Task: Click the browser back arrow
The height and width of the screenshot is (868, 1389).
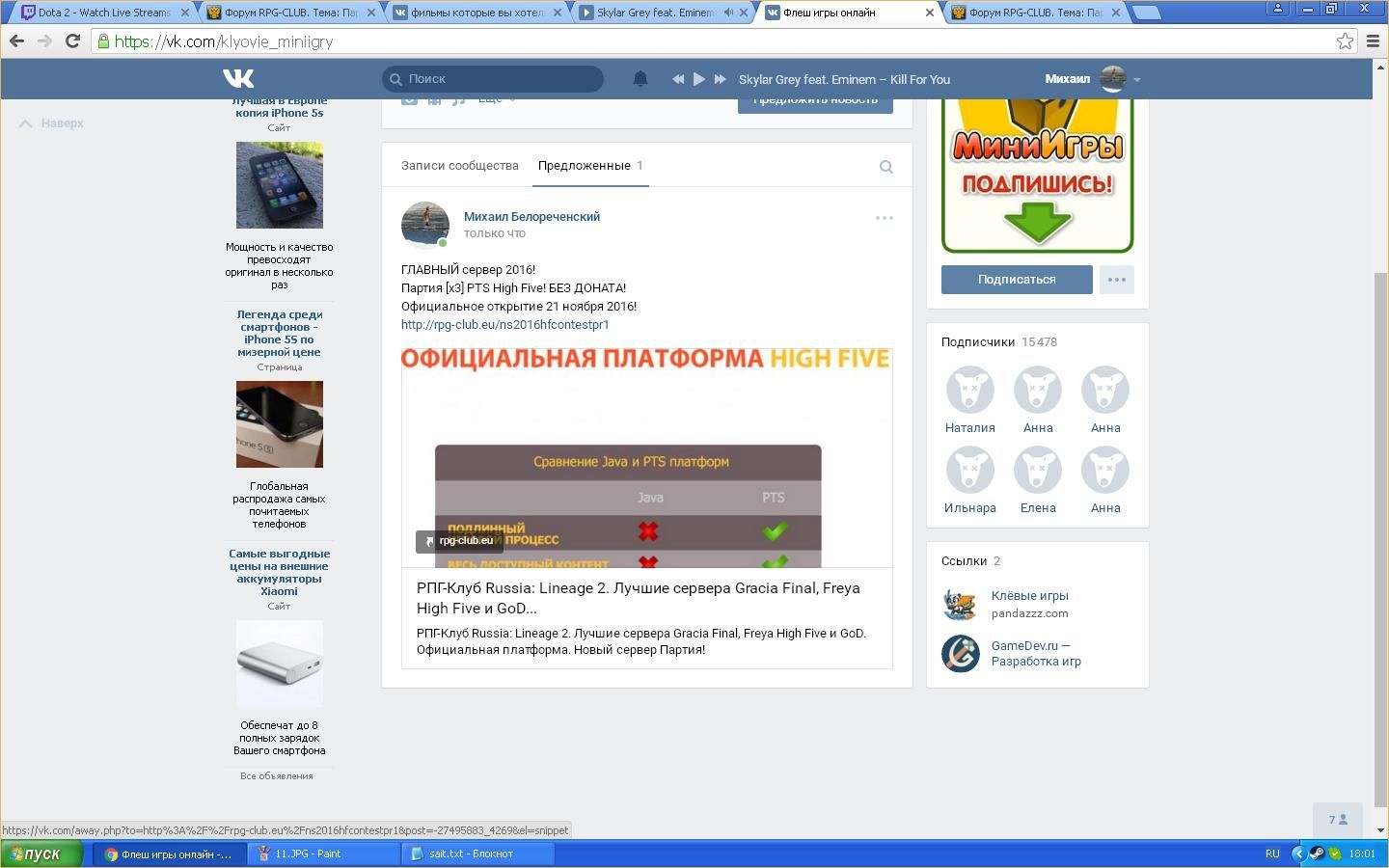Action: [16, 41]
